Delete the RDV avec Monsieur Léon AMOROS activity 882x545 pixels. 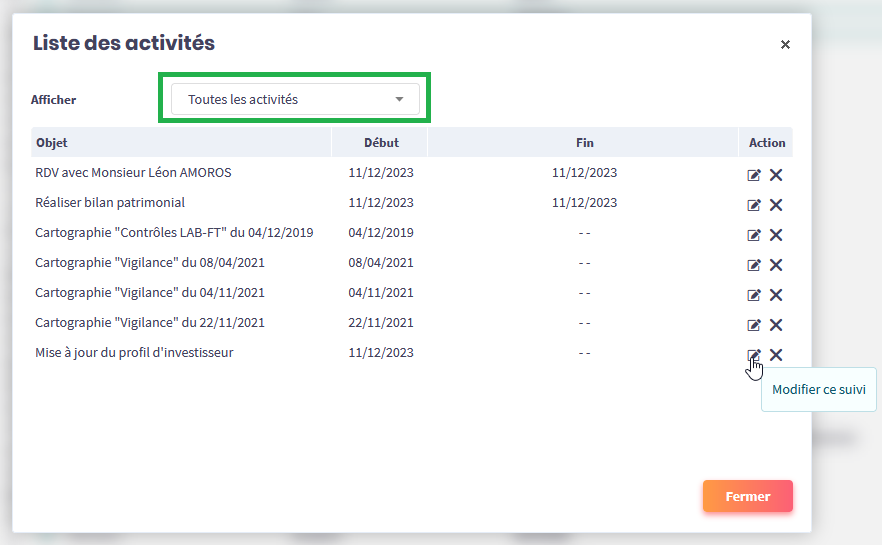pyautogui.click(x=776, y=175)
